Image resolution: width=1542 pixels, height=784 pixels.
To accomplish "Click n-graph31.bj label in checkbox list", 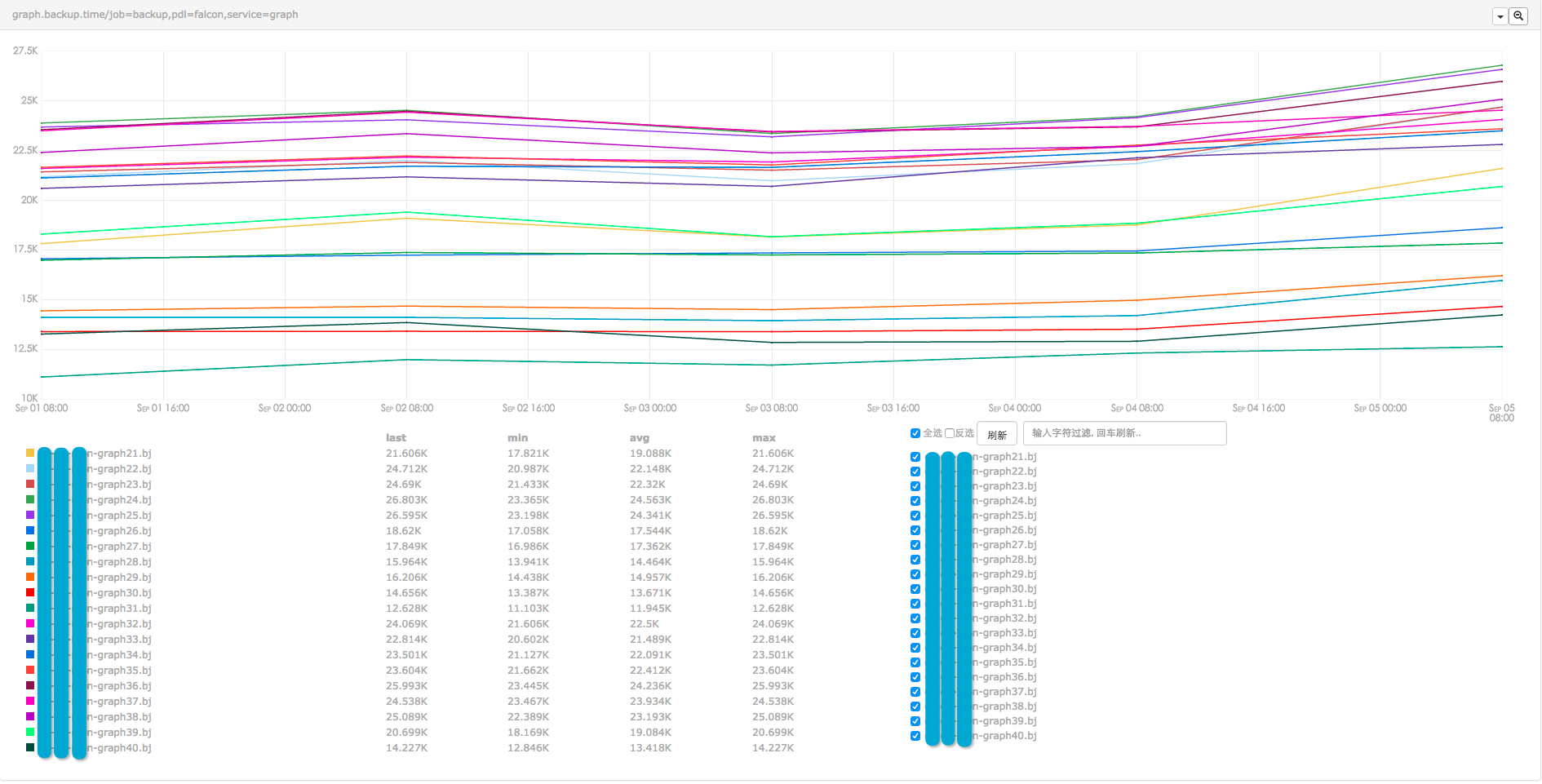I will [x=1004, y=604].
